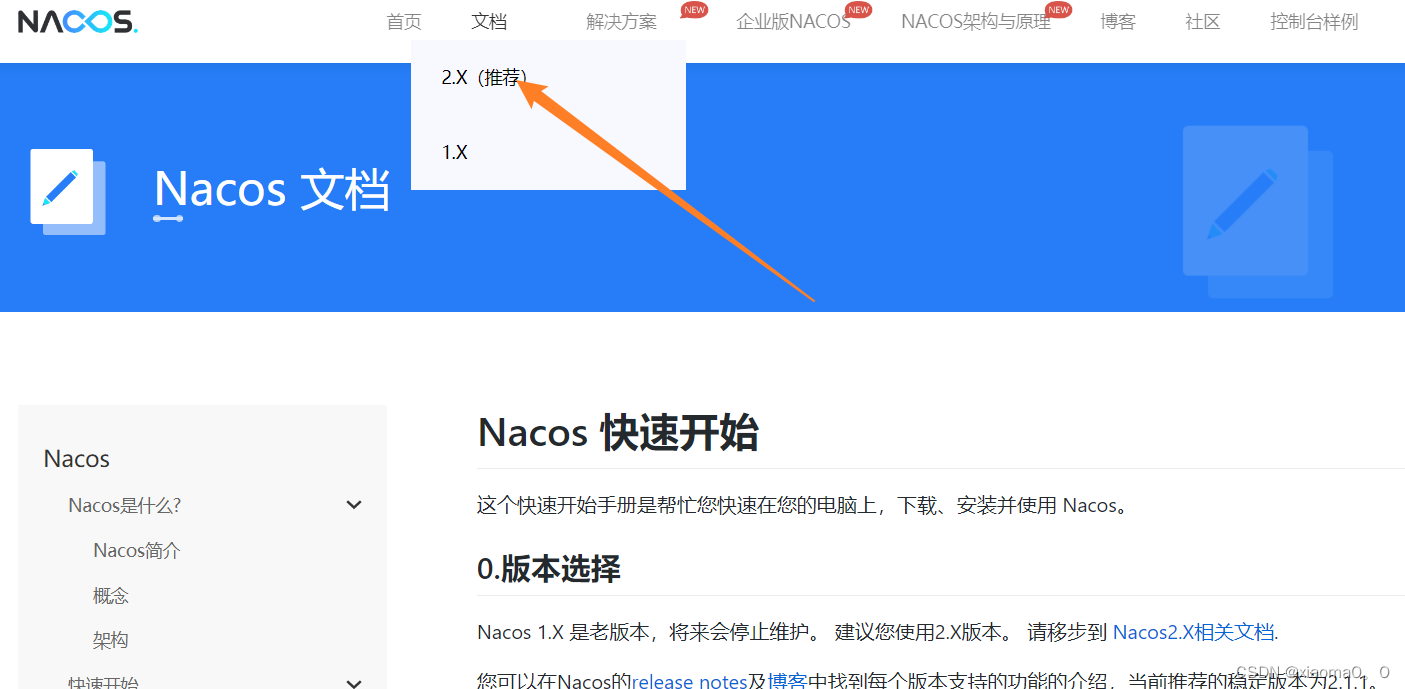Open the NACOS架构与原理 navigation item
The height and width of the screenshot is (689, 1405).
pyautogui.click(x=976, y=21)
